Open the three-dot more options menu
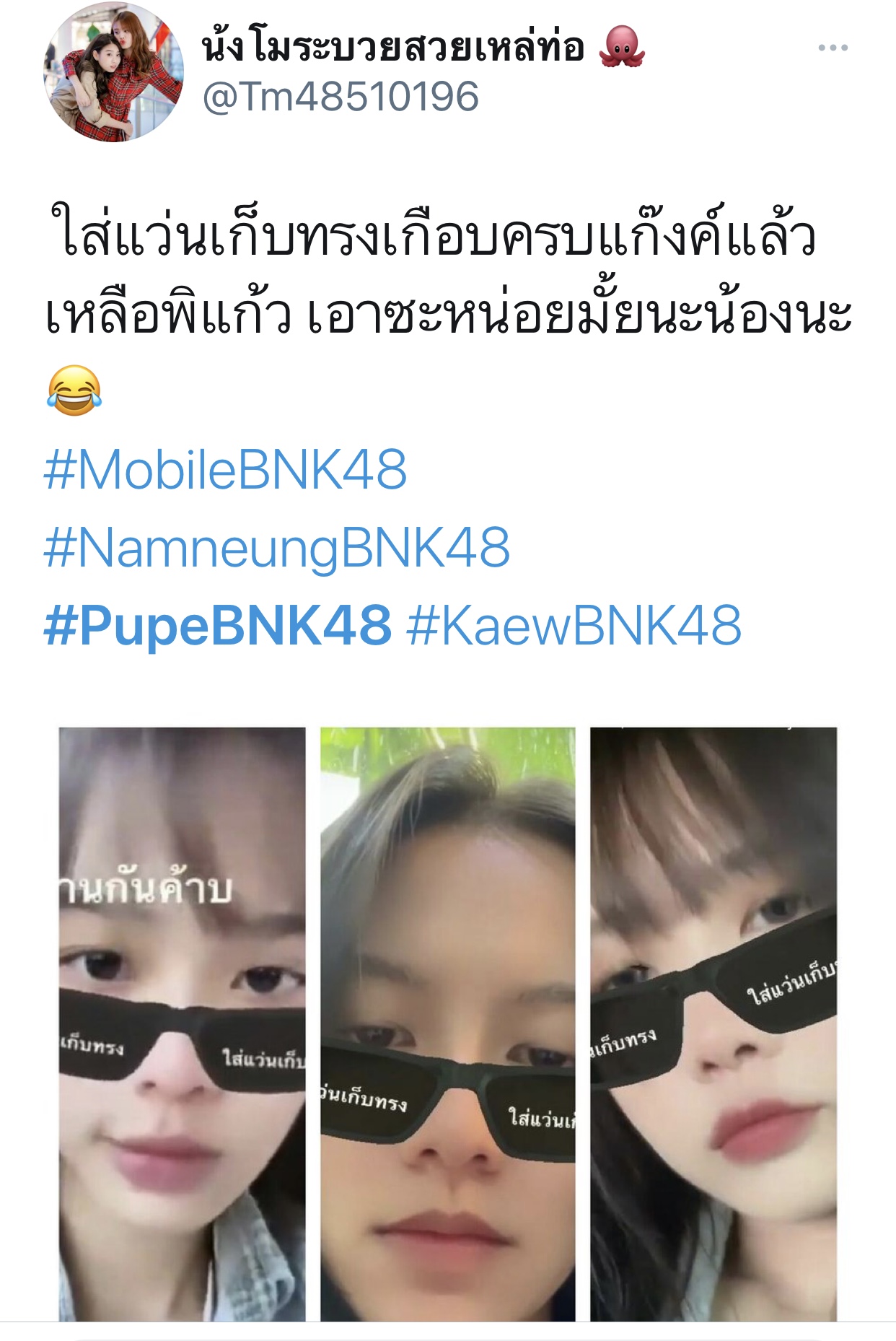The image size is (896, 1341). click(x=833, y=48)
